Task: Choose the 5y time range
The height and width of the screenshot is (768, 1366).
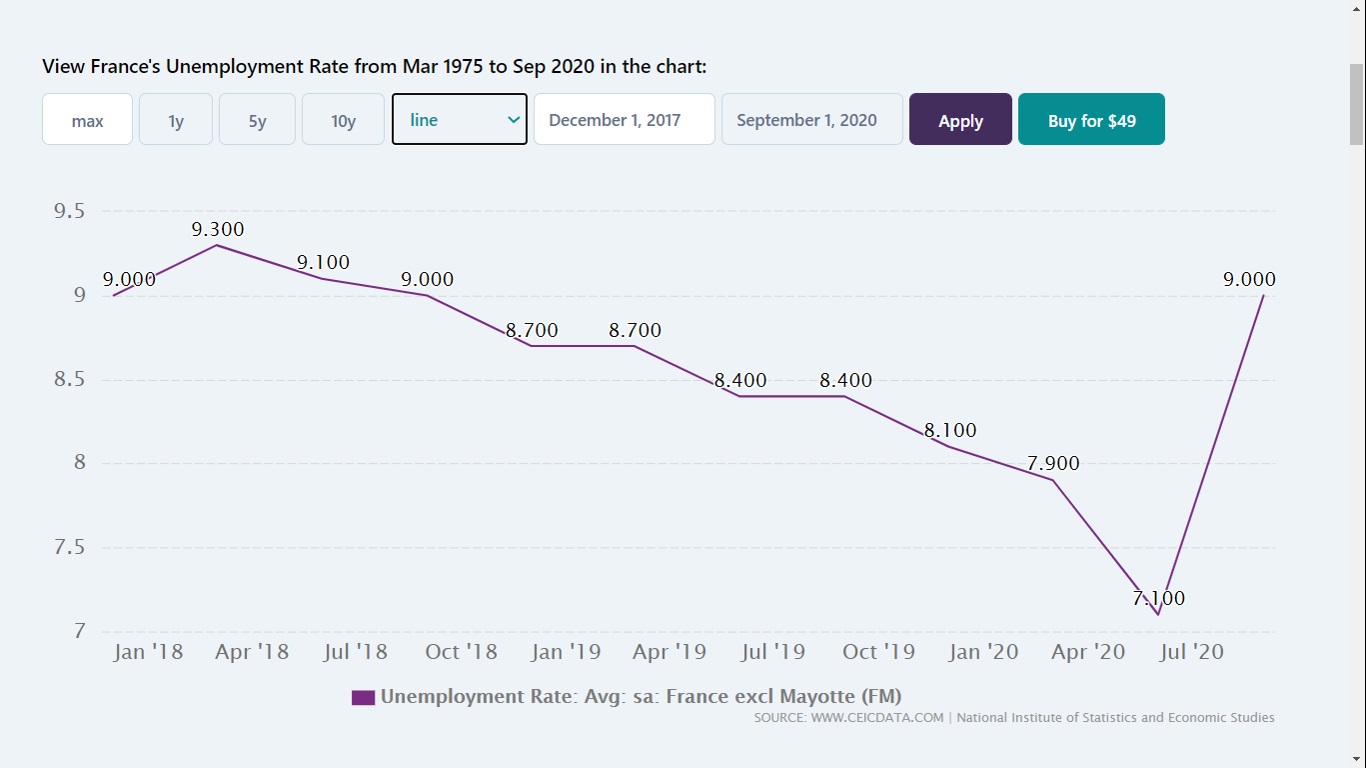Action: [257, 120]
